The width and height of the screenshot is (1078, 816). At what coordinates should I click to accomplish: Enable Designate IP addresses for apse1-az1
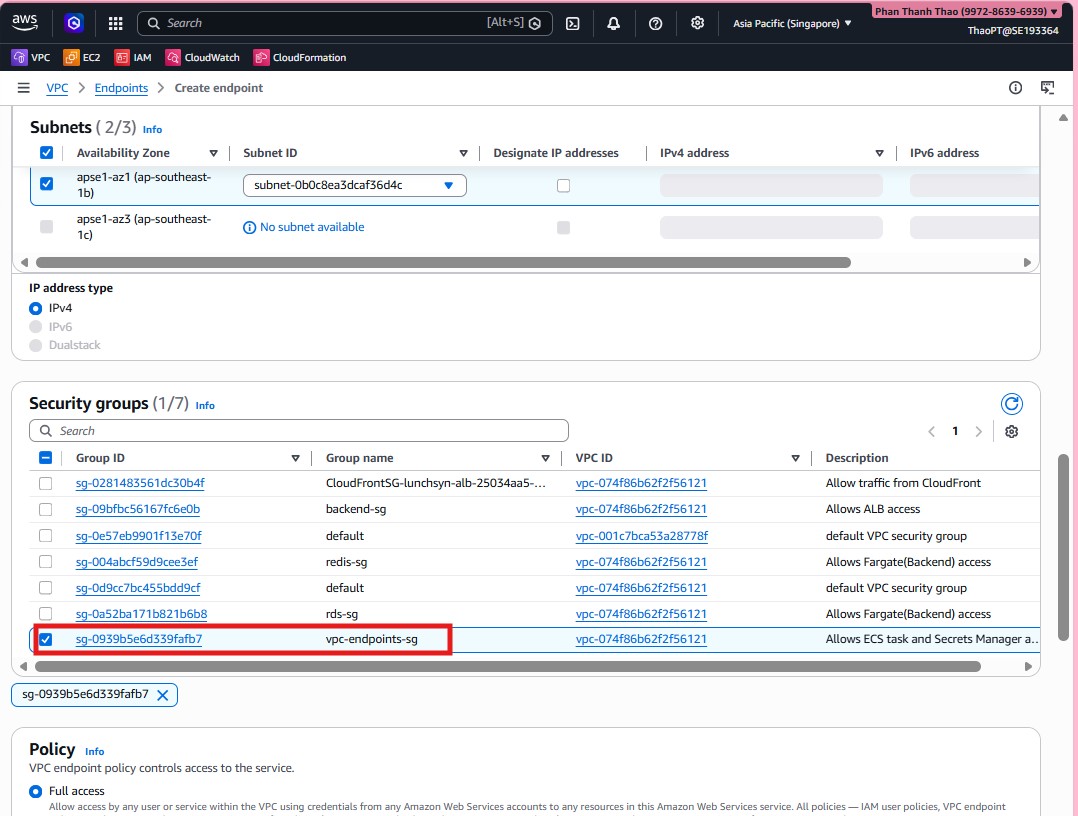pos(563,185)
